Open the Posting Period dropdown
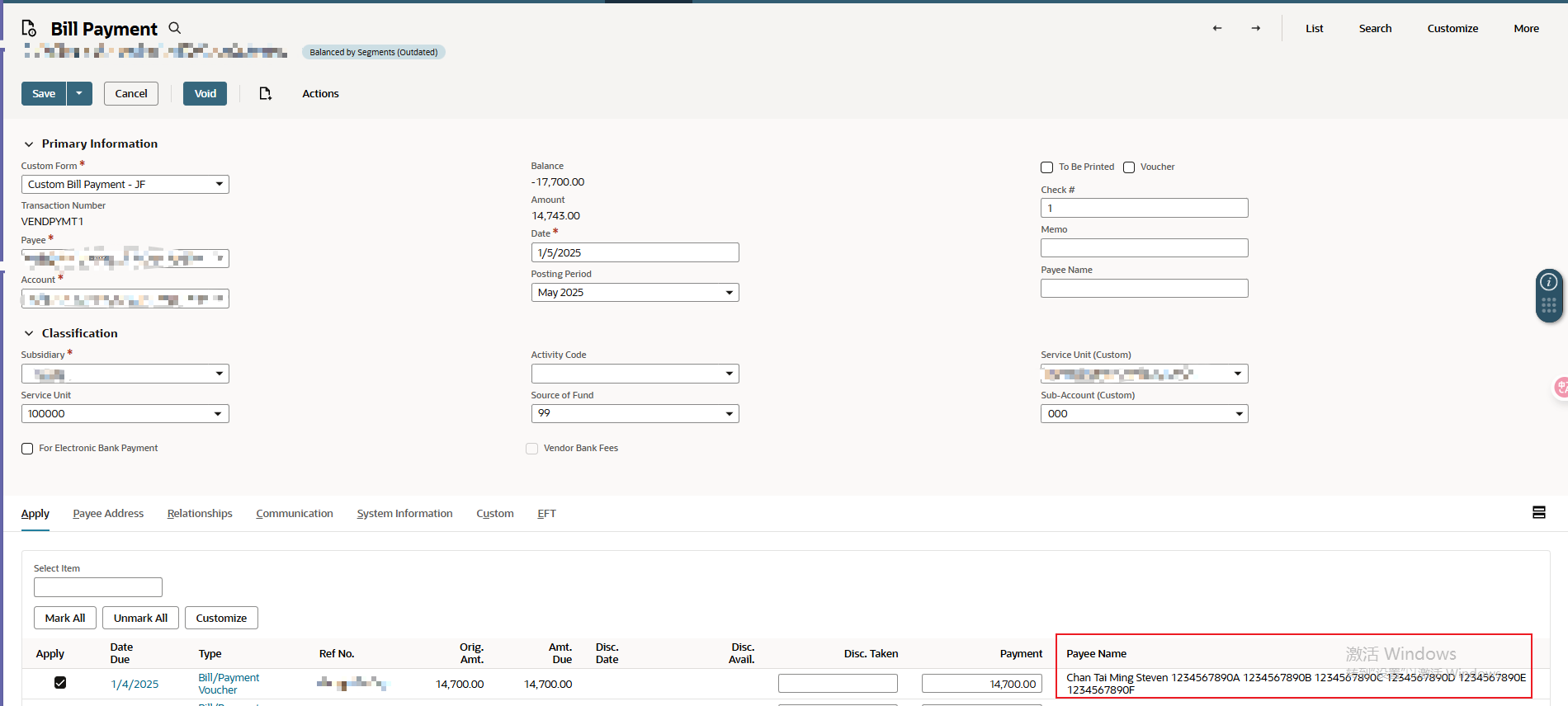Viewport: 1568px width, 706px height. point(635,293)
